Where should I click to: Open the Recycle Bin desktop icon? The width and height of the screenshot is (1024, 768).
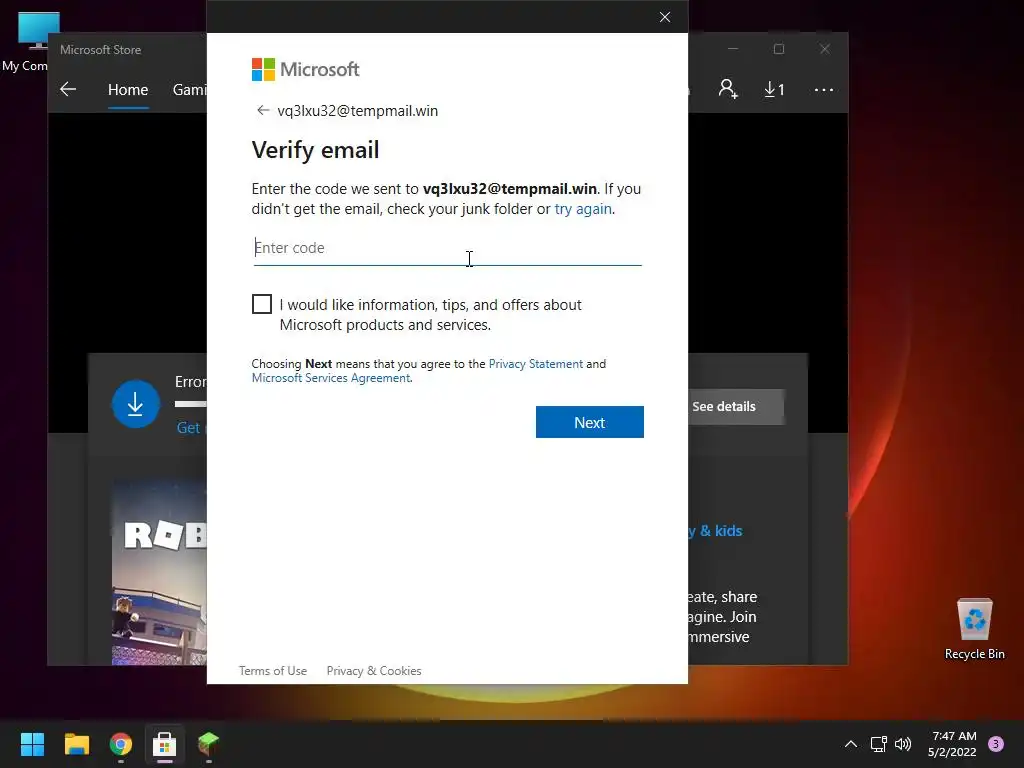point(974,629)
